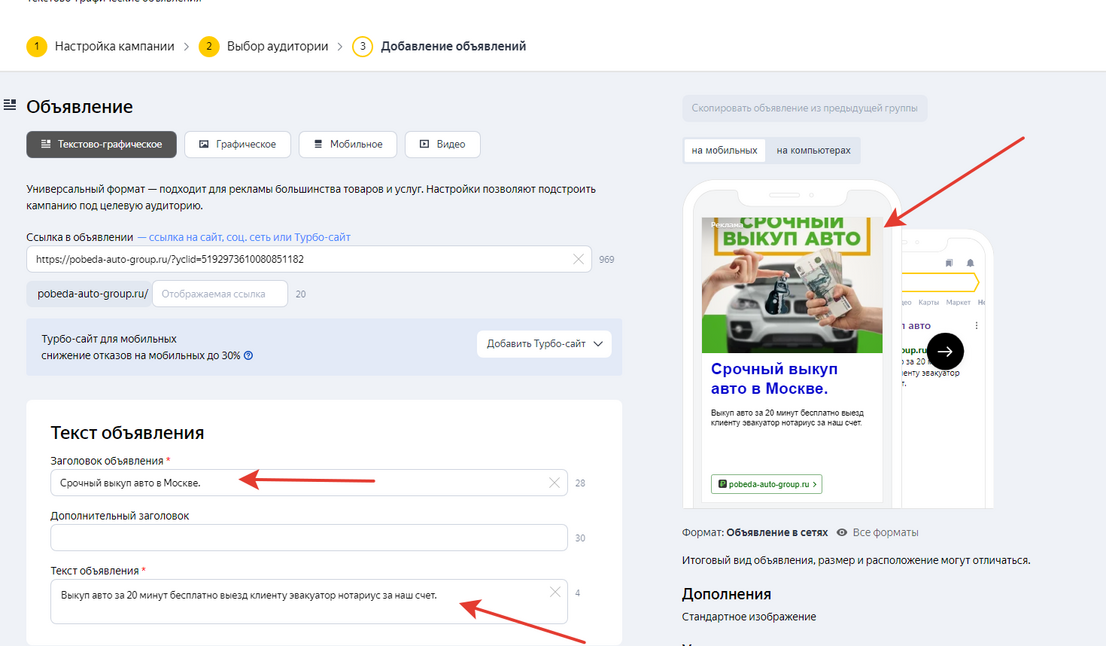
Task: Open the ссылка на сайт, соц. сеть help link
Action: [244, 237]
